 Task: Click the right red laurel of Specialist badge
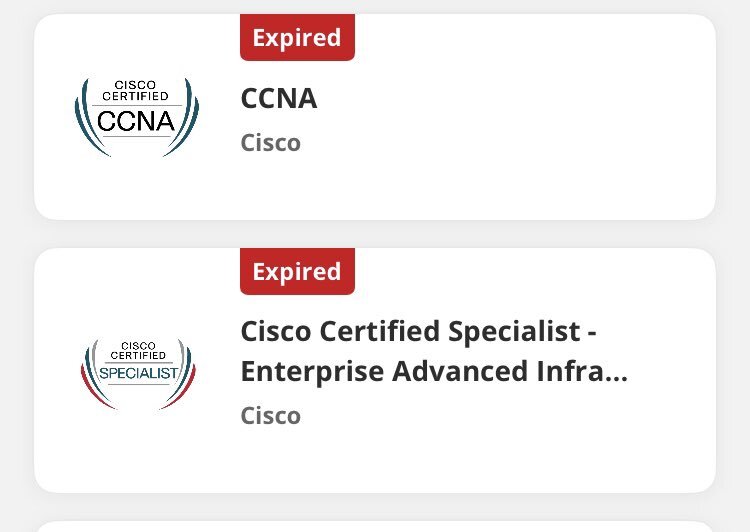[181, 388]
